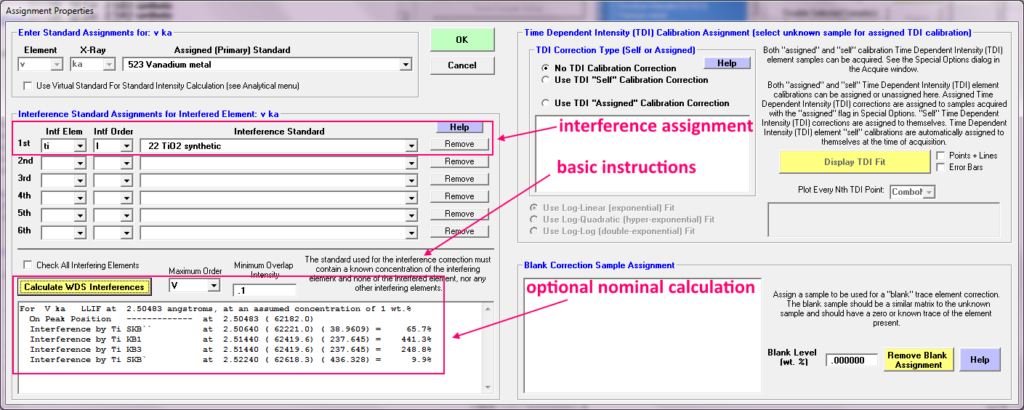Image resolution: width=1024 pixels, height=410 pixels.
Task: Enable Use Virtual Standard checkbox
Action: click(x=27, y=86)
